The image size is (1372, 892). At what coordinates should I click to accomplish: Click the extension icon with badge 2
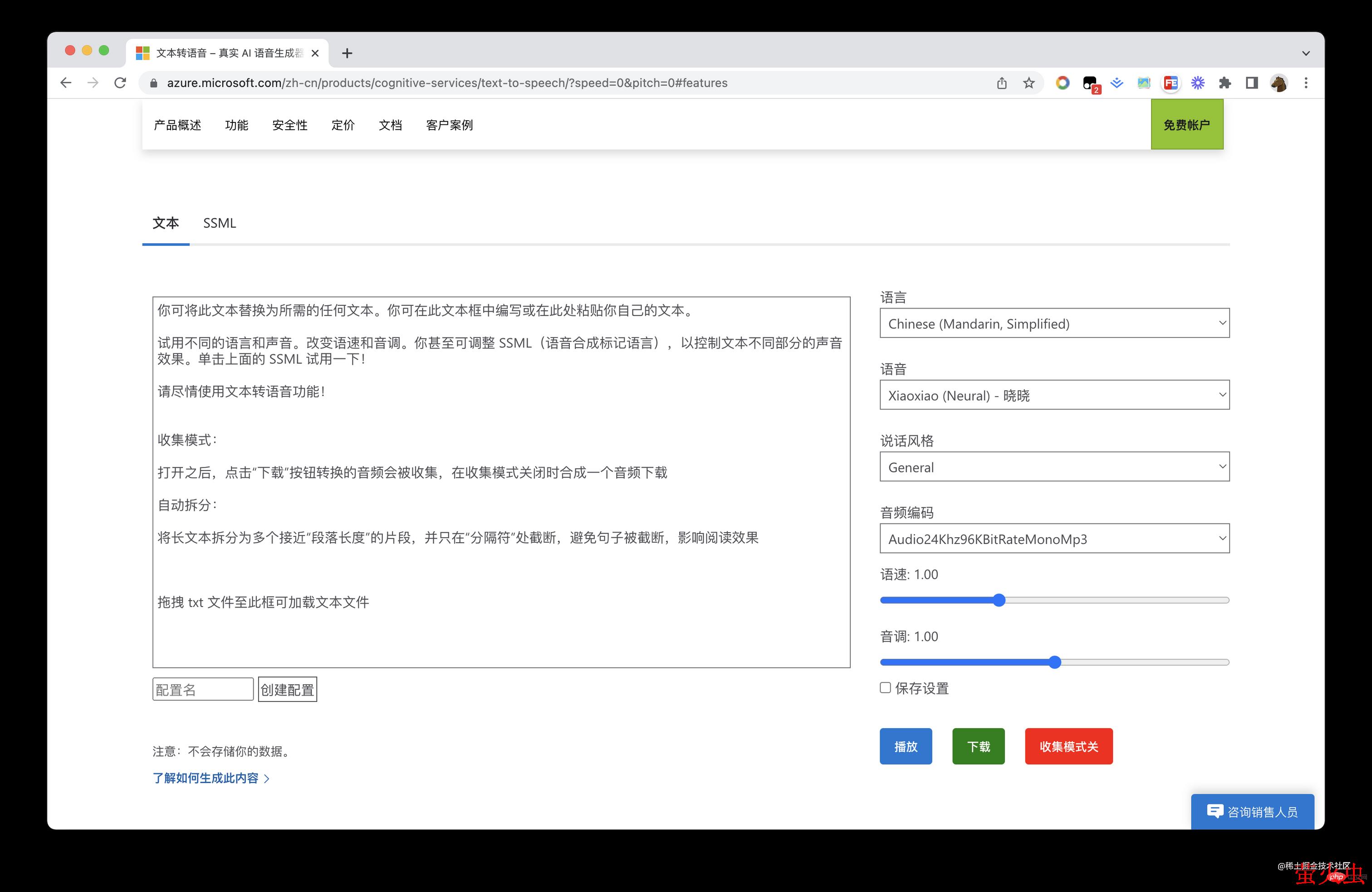coord(1089,83)
